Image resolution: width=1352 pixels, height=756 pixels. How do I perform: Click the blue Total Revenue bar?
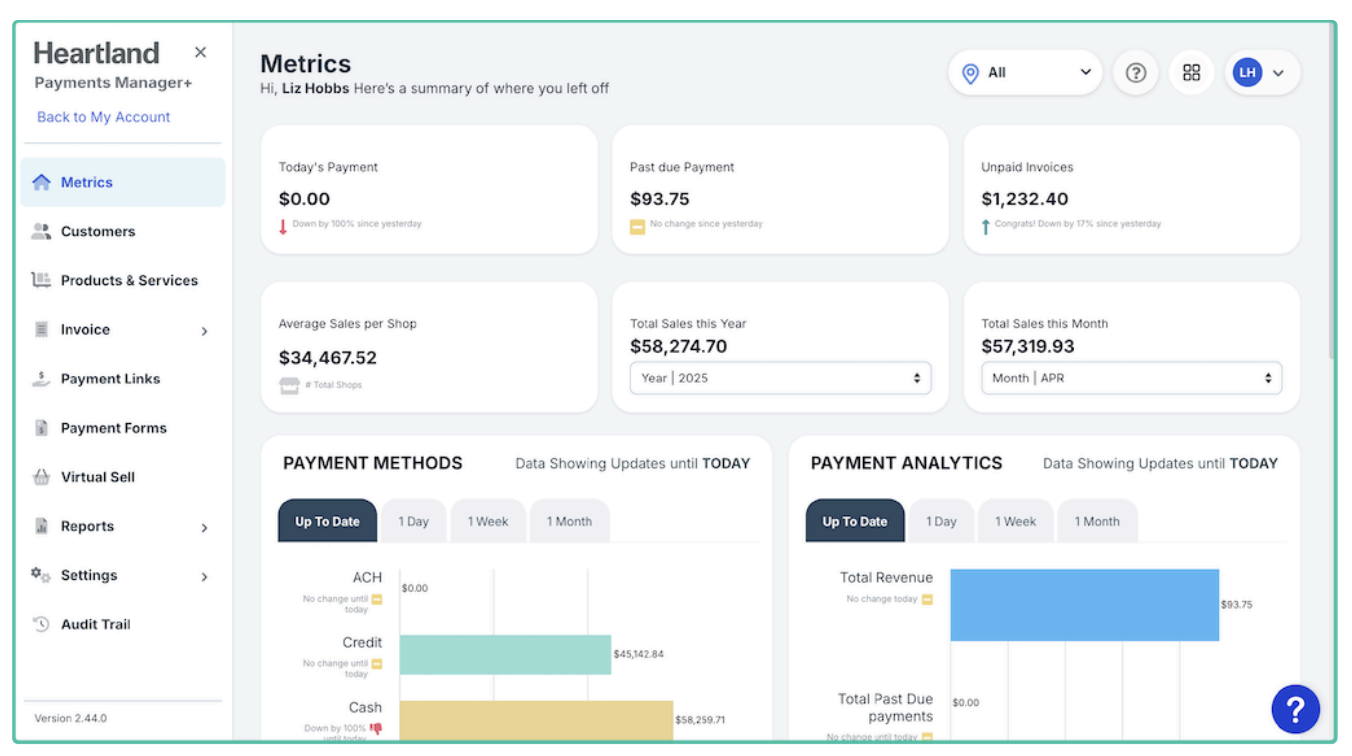click(1084, 605)
